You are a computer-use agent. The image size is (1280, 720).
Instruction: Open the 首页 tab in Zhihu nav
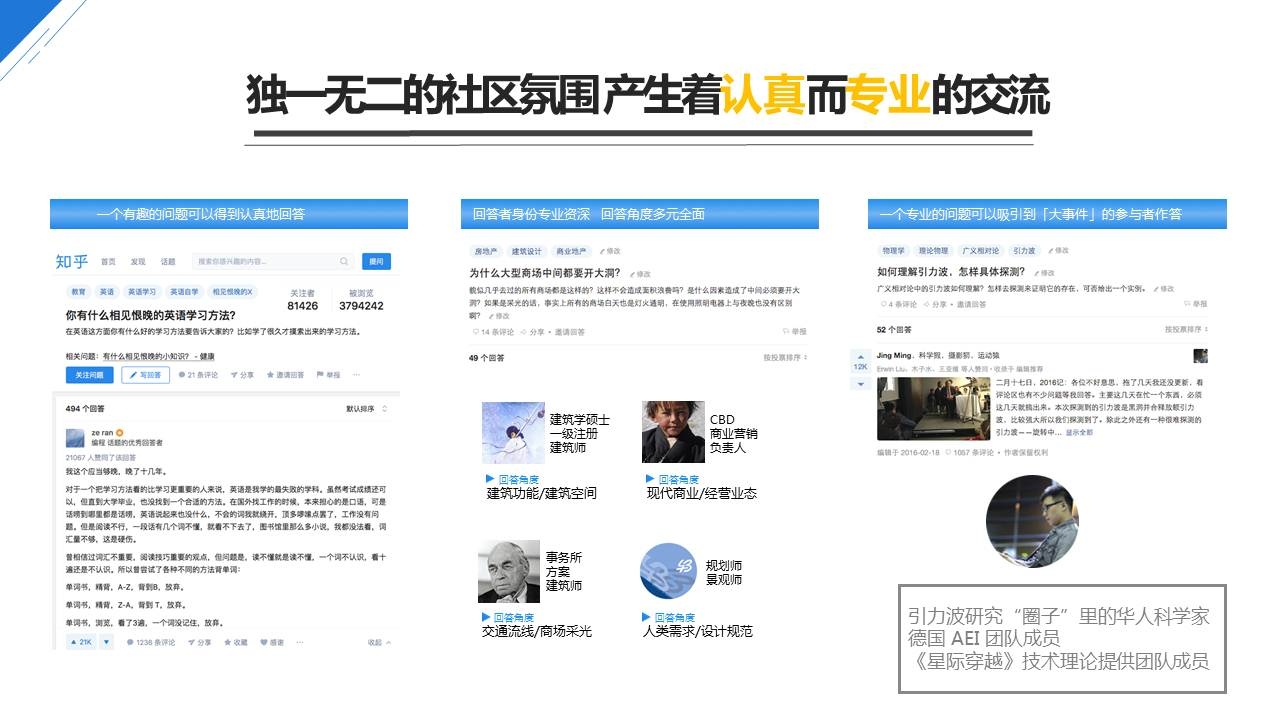tap(108, 262)
